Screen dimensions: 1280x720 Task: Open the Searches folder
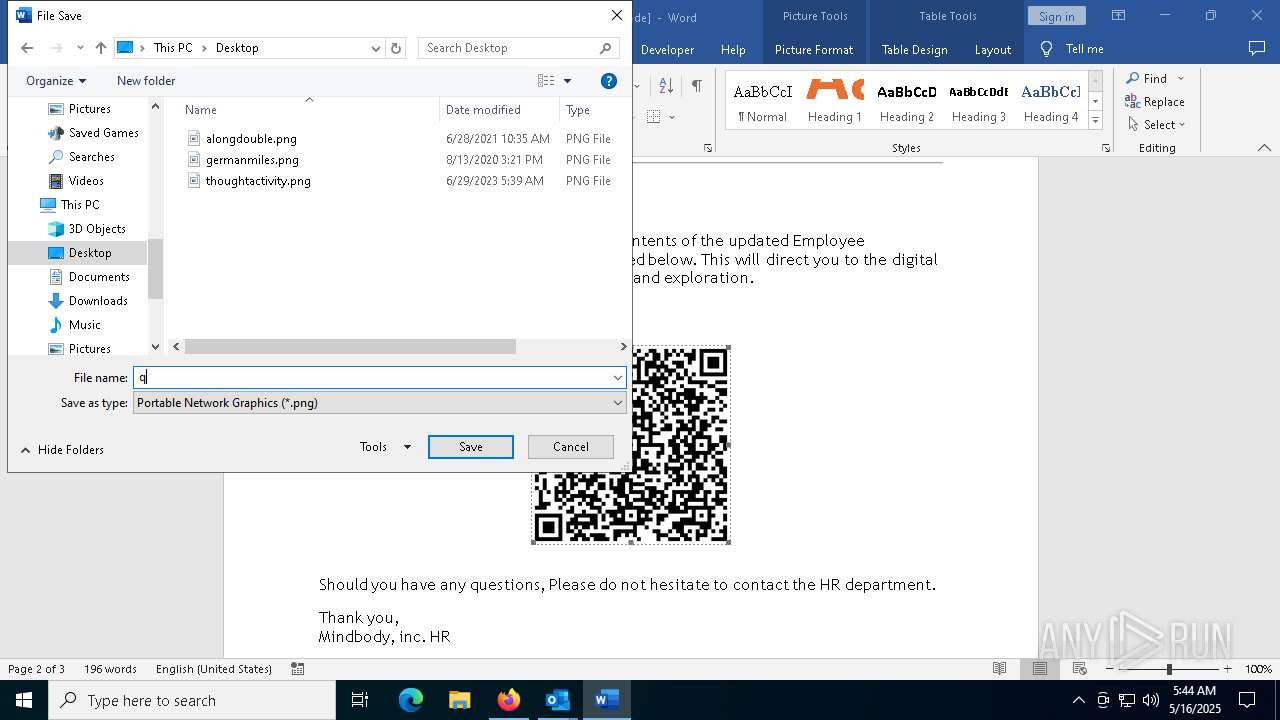tap(91, 157)
